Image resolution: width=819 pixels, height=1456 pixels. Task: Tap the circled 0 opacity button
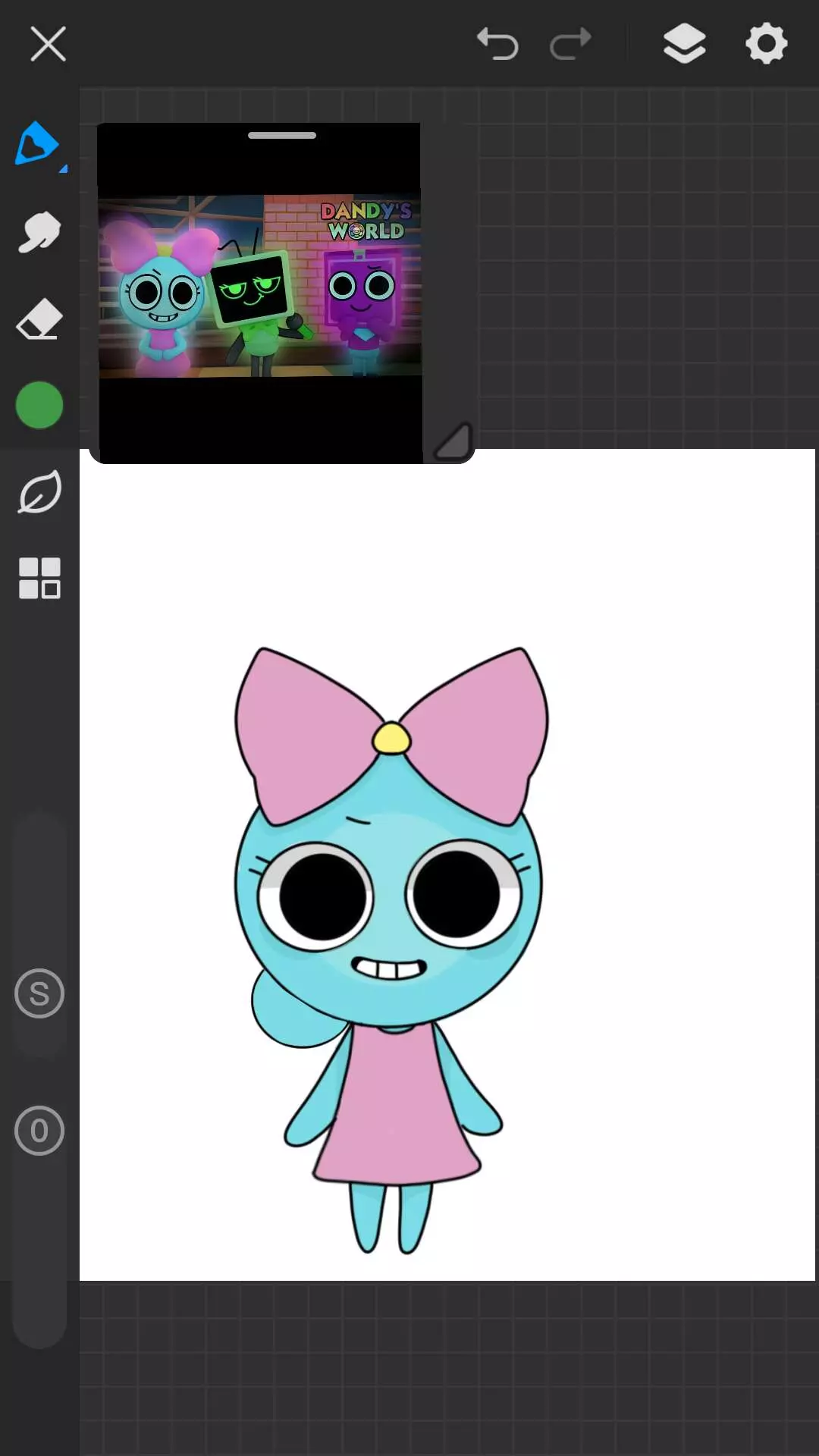coord(39,1131)
